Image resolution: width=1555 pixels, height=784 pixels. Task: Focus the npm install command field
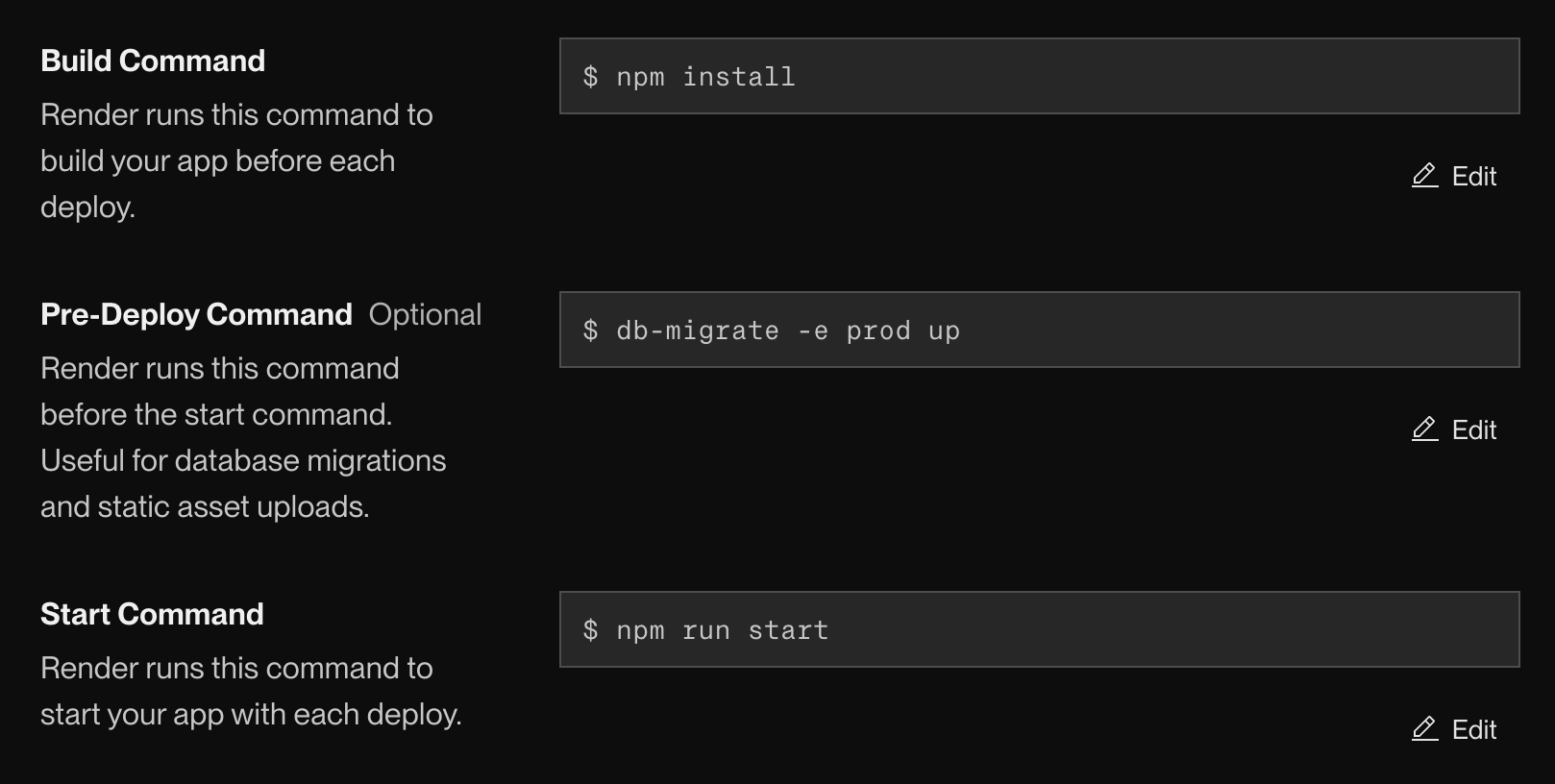click(x=1038, y=77)
